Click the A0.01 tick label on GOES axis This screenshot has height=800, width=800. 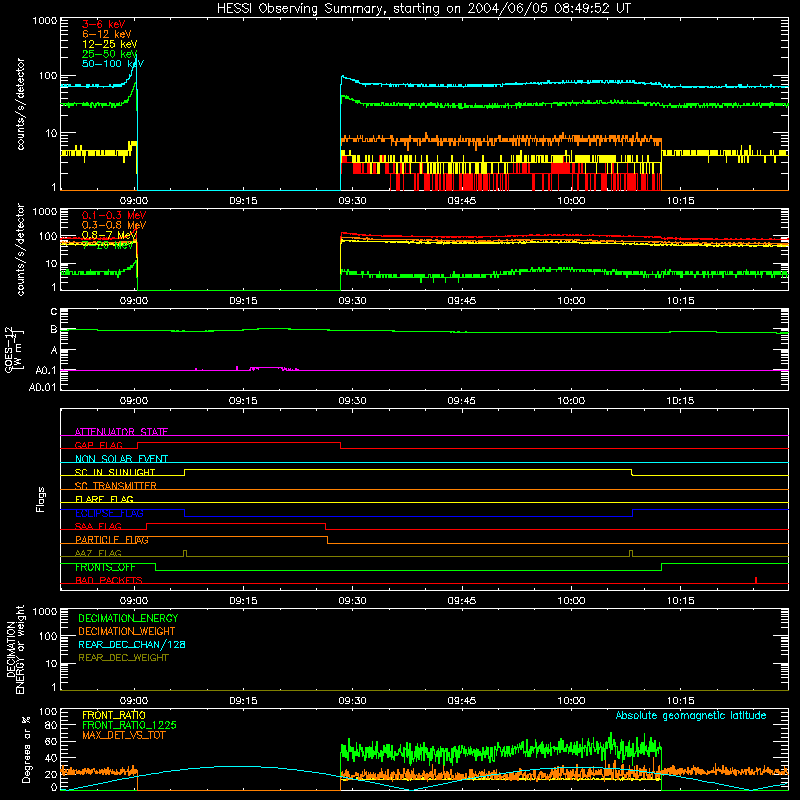click(x=43, y=387)
